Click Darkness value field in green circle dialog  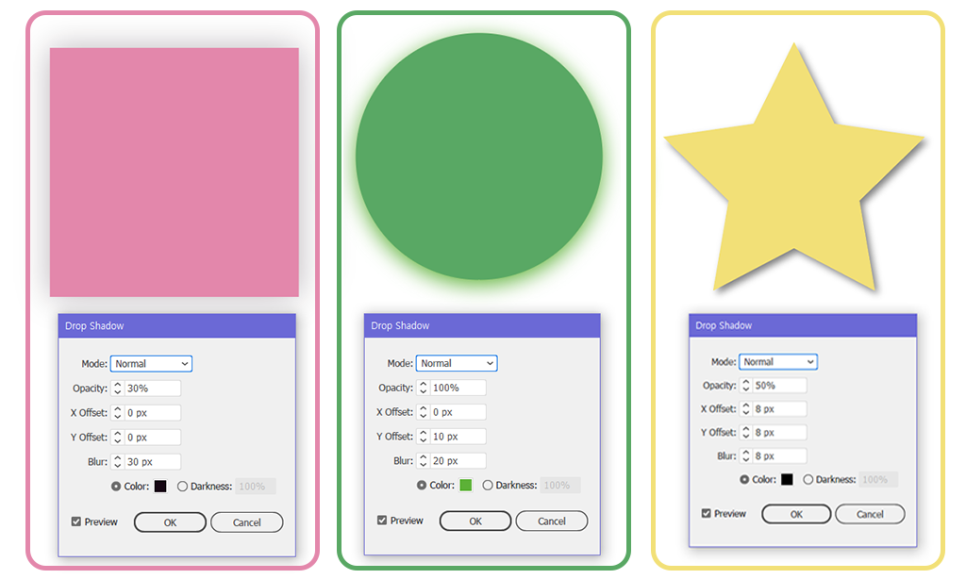[x=560, y=485]
